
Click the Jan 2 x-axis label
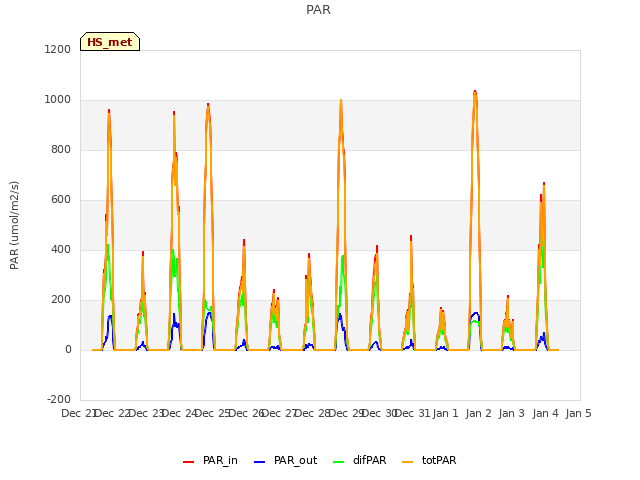coord(479,413)
